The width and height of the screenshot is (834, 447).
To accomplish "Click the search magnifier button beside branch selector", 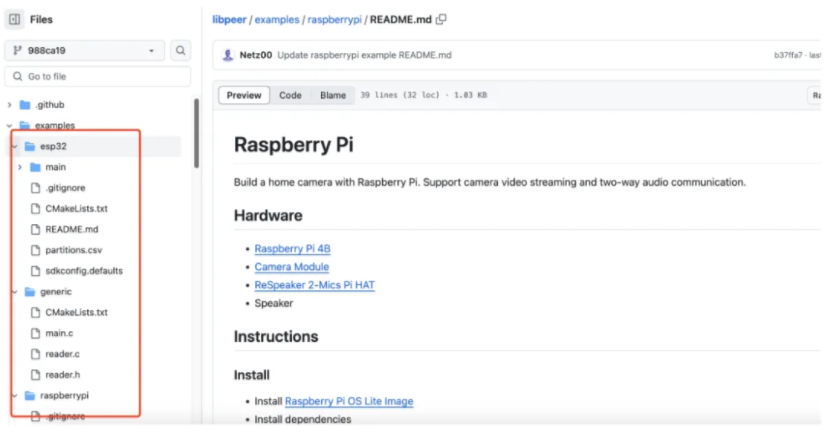I will click(x=180, y=51).
